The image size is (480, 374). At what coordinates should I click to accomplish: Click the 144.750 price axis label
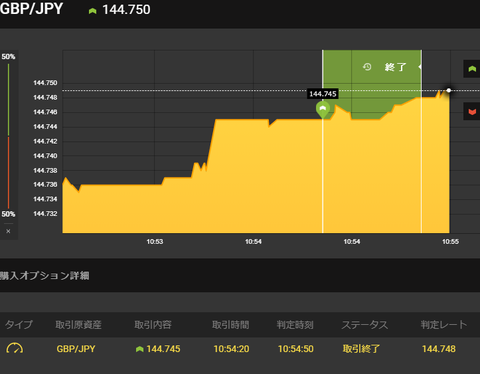45,83
